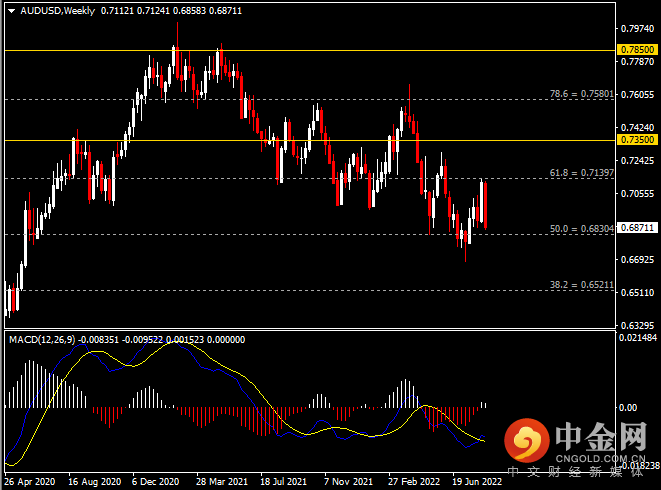The width and height of the screenshot is (661, 490).
Task: Click the 27 Feb 2022 date label
Action: tap(414, 482)
